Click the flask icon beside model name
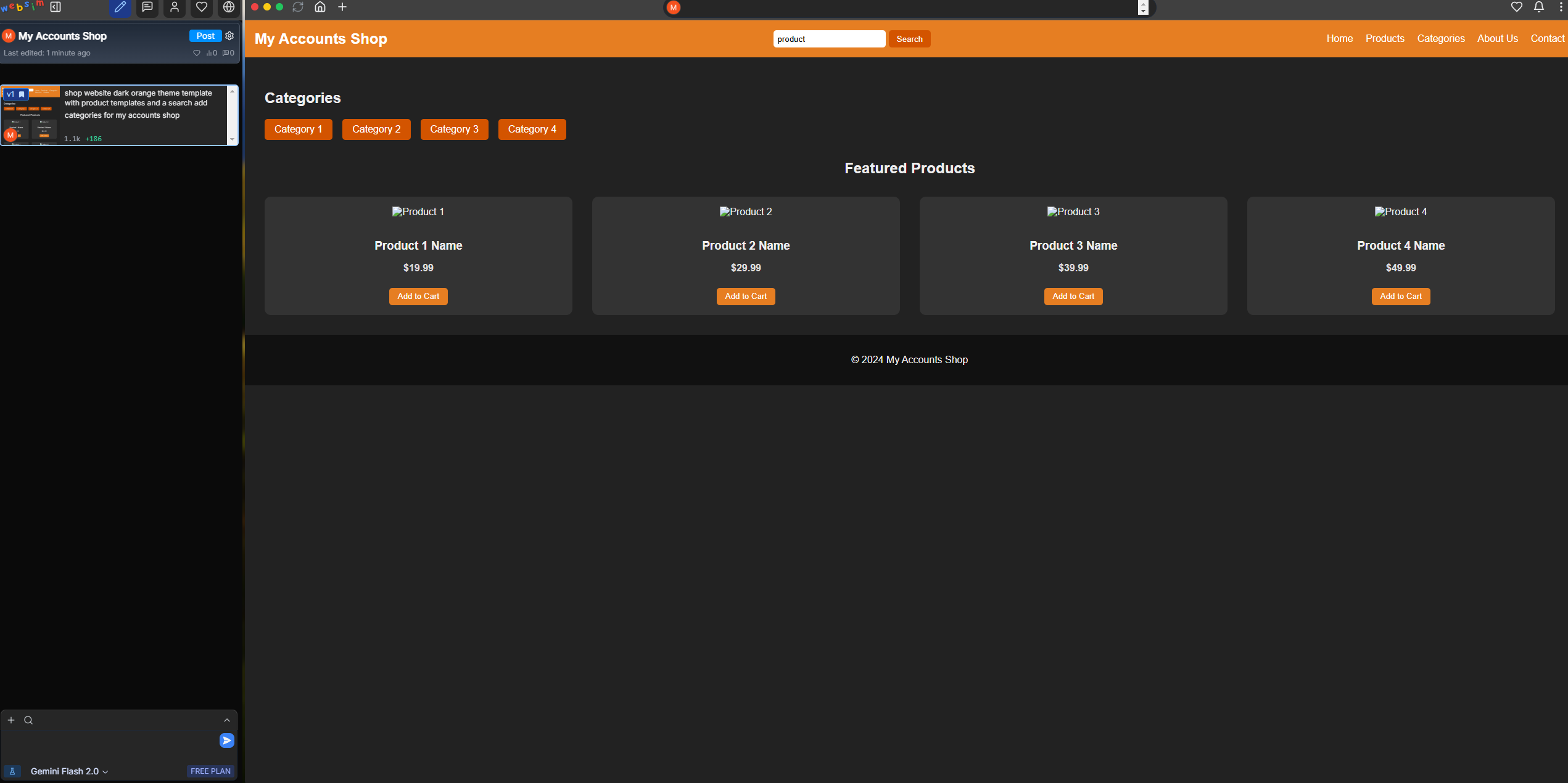Image resolution: width=1568 pixels, height=783 pixels. click(12, 771)
